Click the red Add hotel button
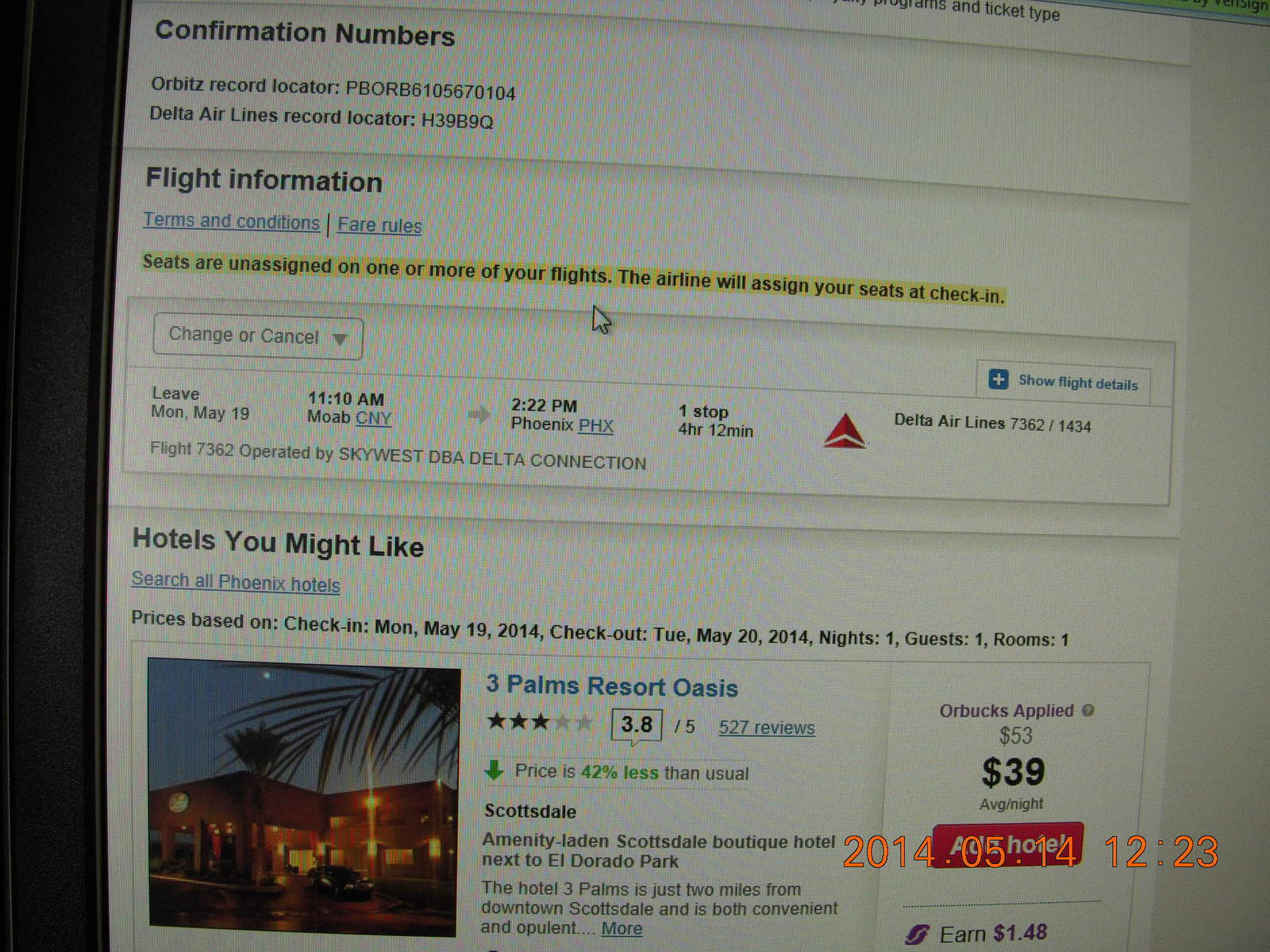 coord(1008,846)
